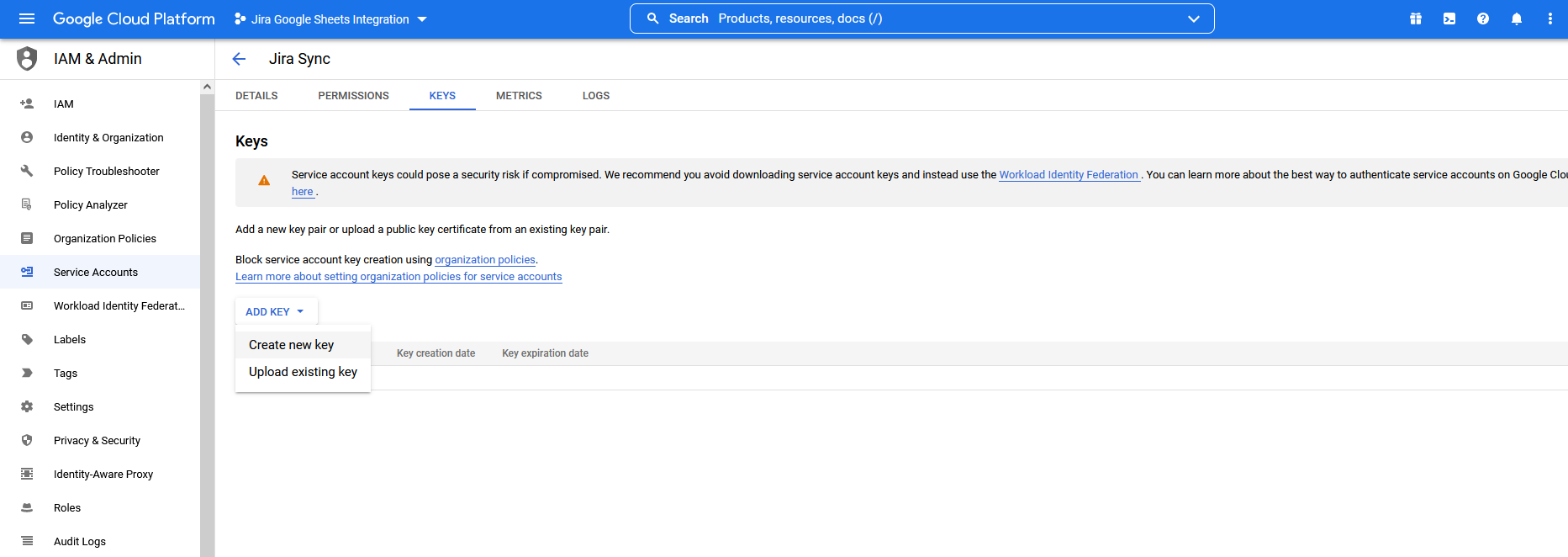
Task: Open the Jira Google Sheets Integration project selector
Action: tap(331, 19)
